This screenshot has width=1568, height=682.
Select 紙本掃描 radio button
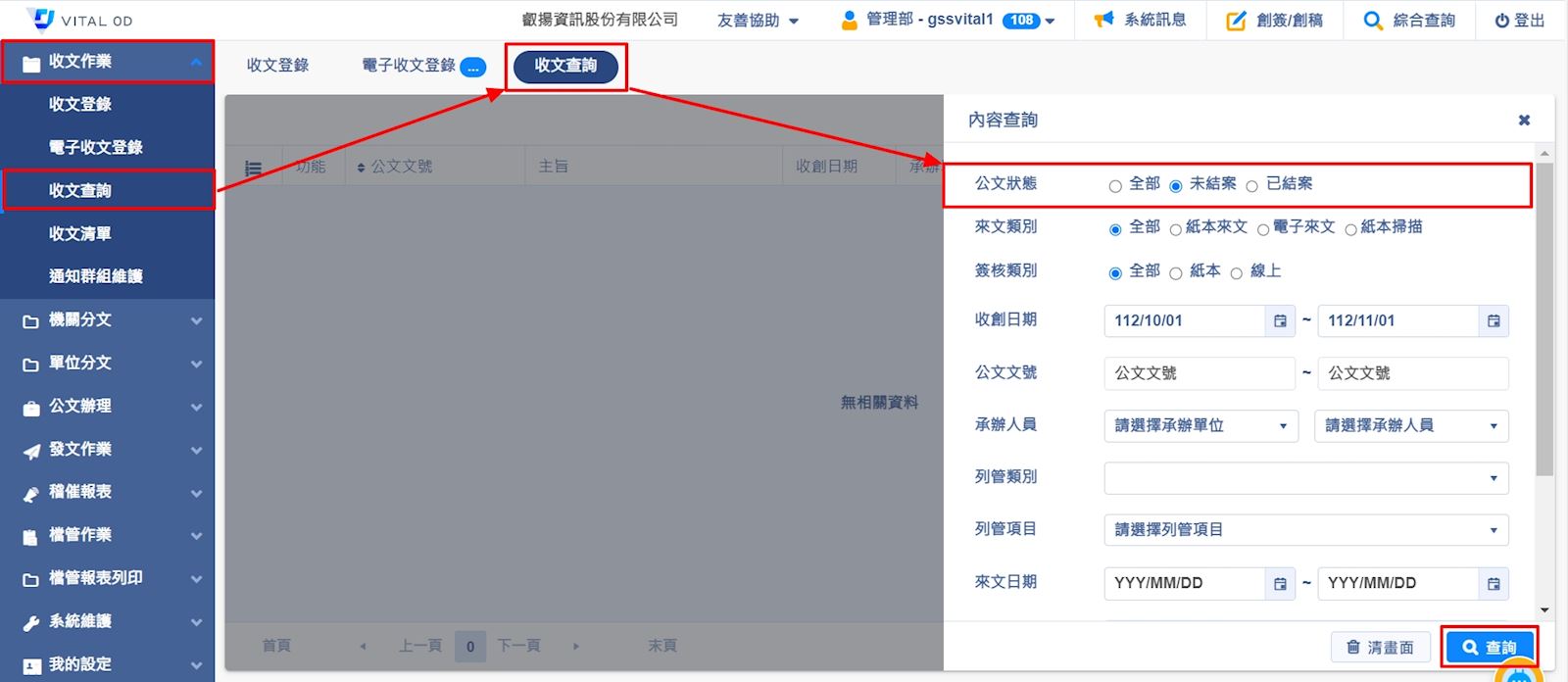(1350, 229)
